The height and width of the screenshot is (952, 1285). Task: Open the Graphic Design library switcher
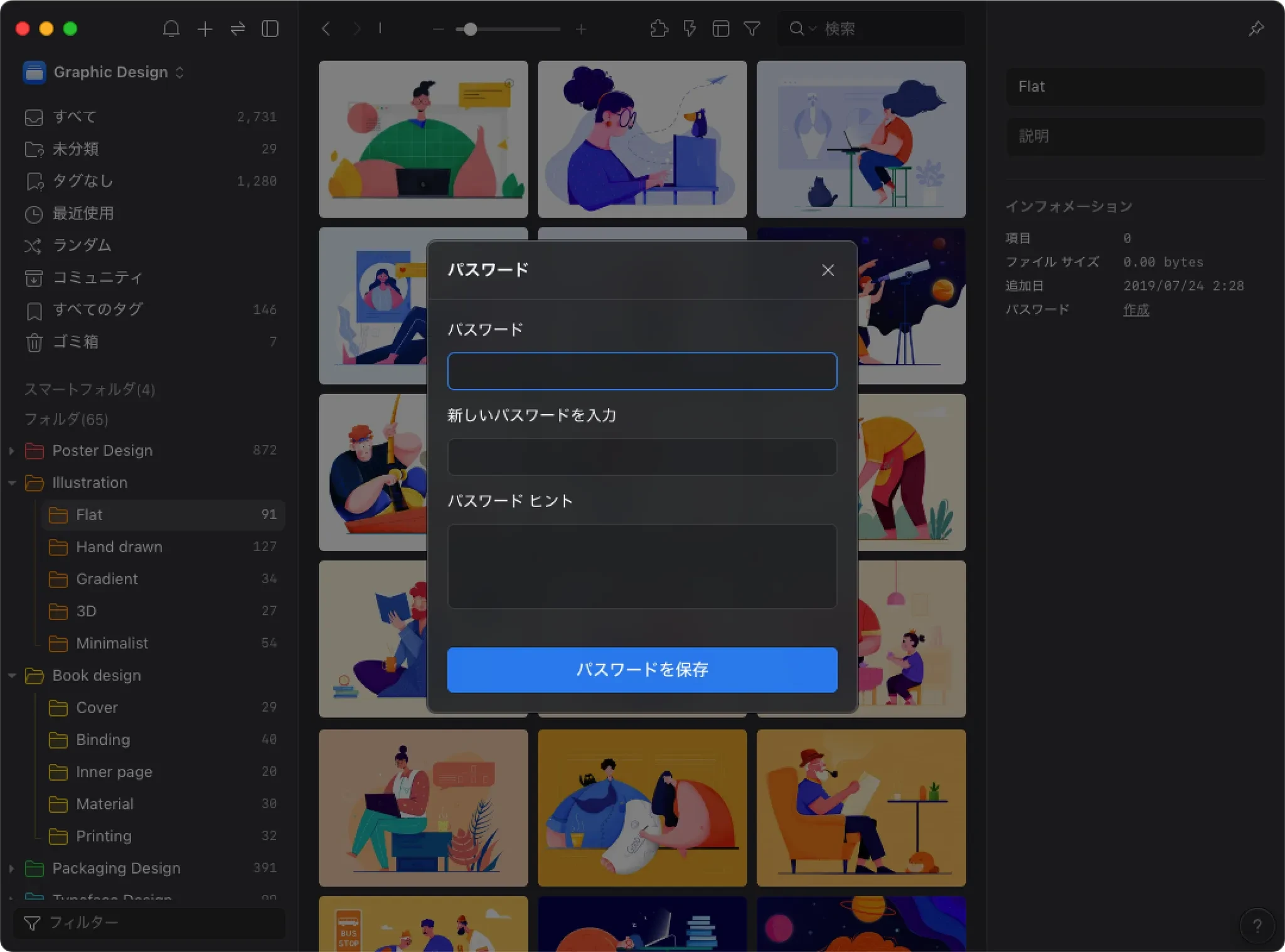(104, 72)
